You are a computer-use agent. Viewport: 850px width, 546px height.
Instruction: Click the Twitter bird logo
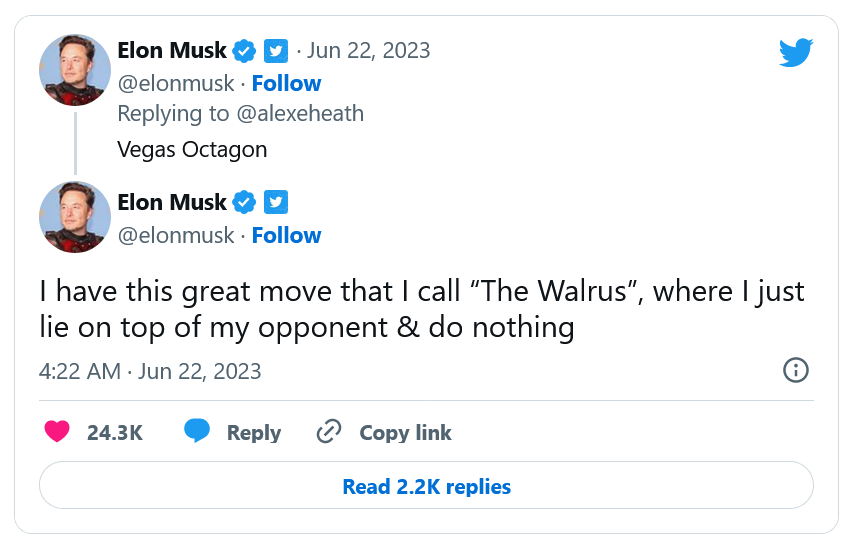pos(796,53)
